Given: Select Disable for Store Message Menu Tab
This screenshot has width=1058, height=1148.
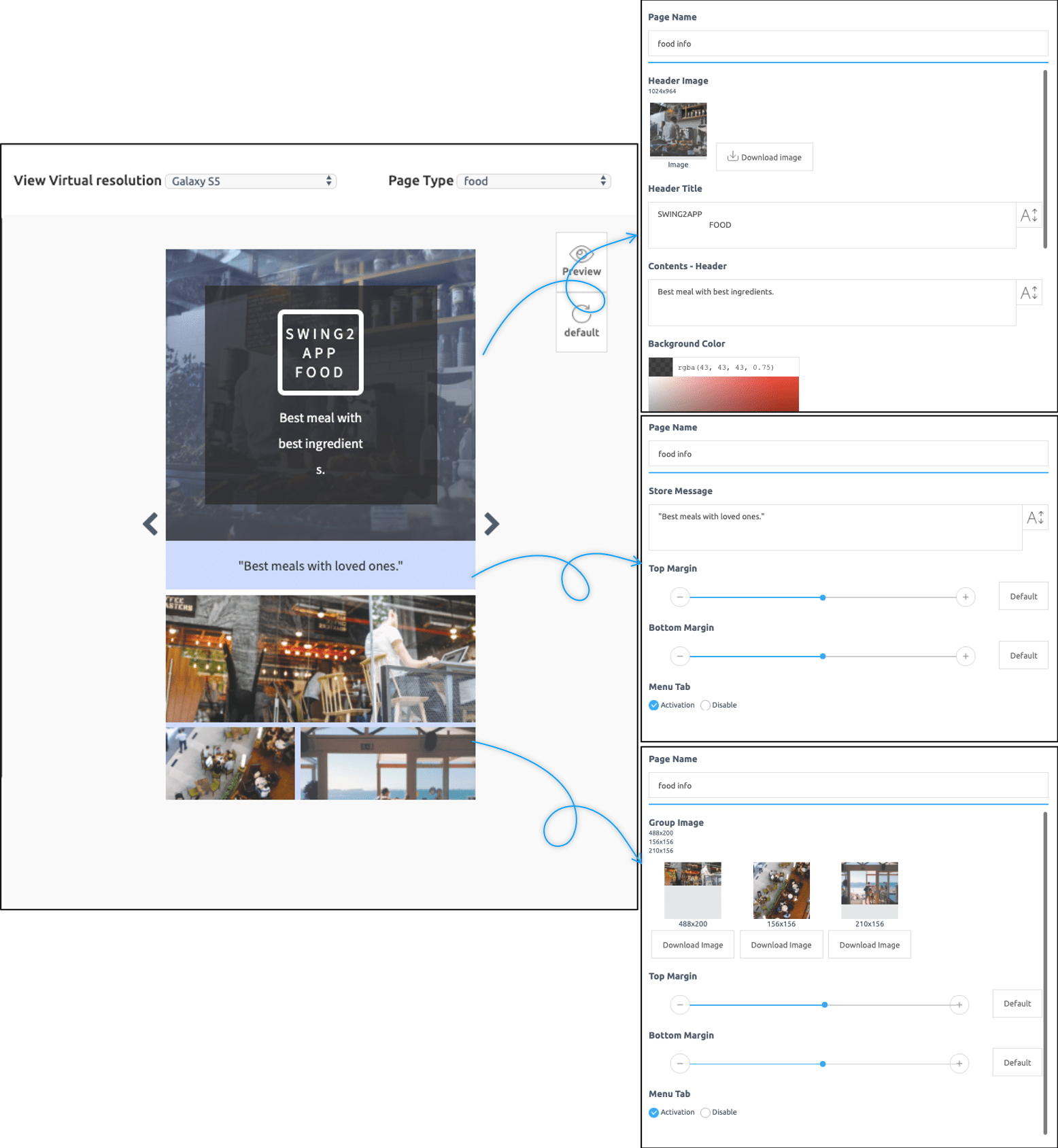Looking at the screenshot, I should coord(705,706).
